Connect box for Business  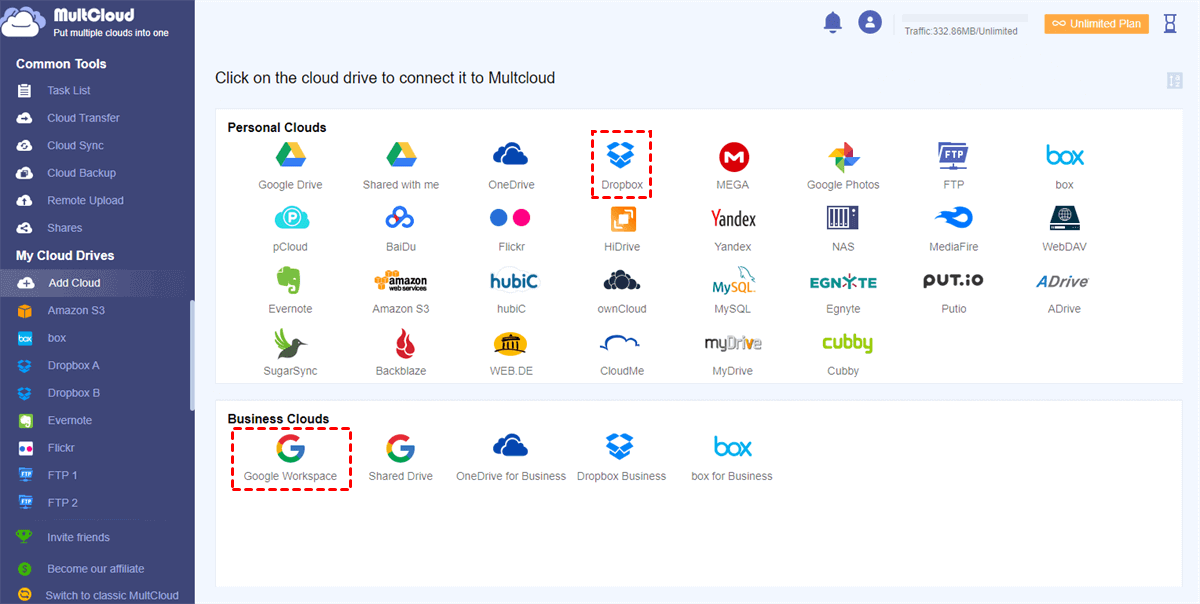click(732, 459)
